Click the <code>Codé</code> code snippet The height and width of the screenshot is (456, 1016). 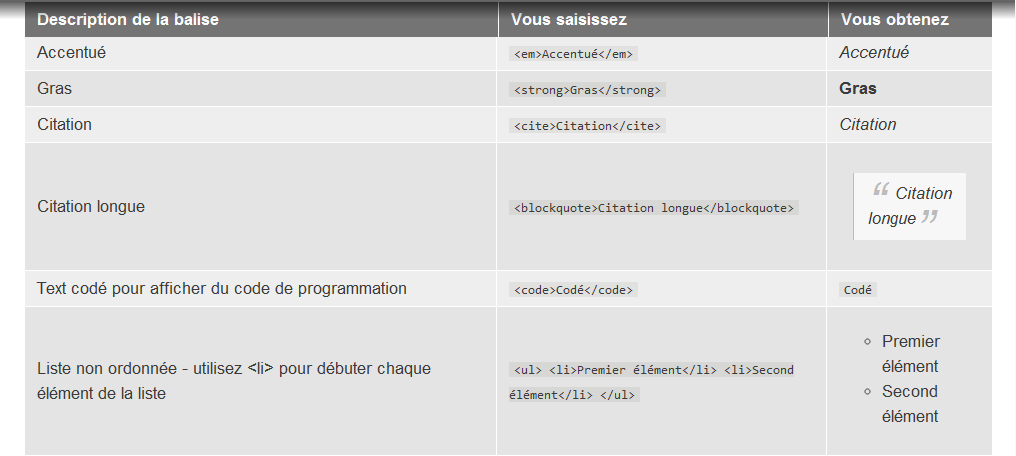pyautogui.click(x=573, y=290)
